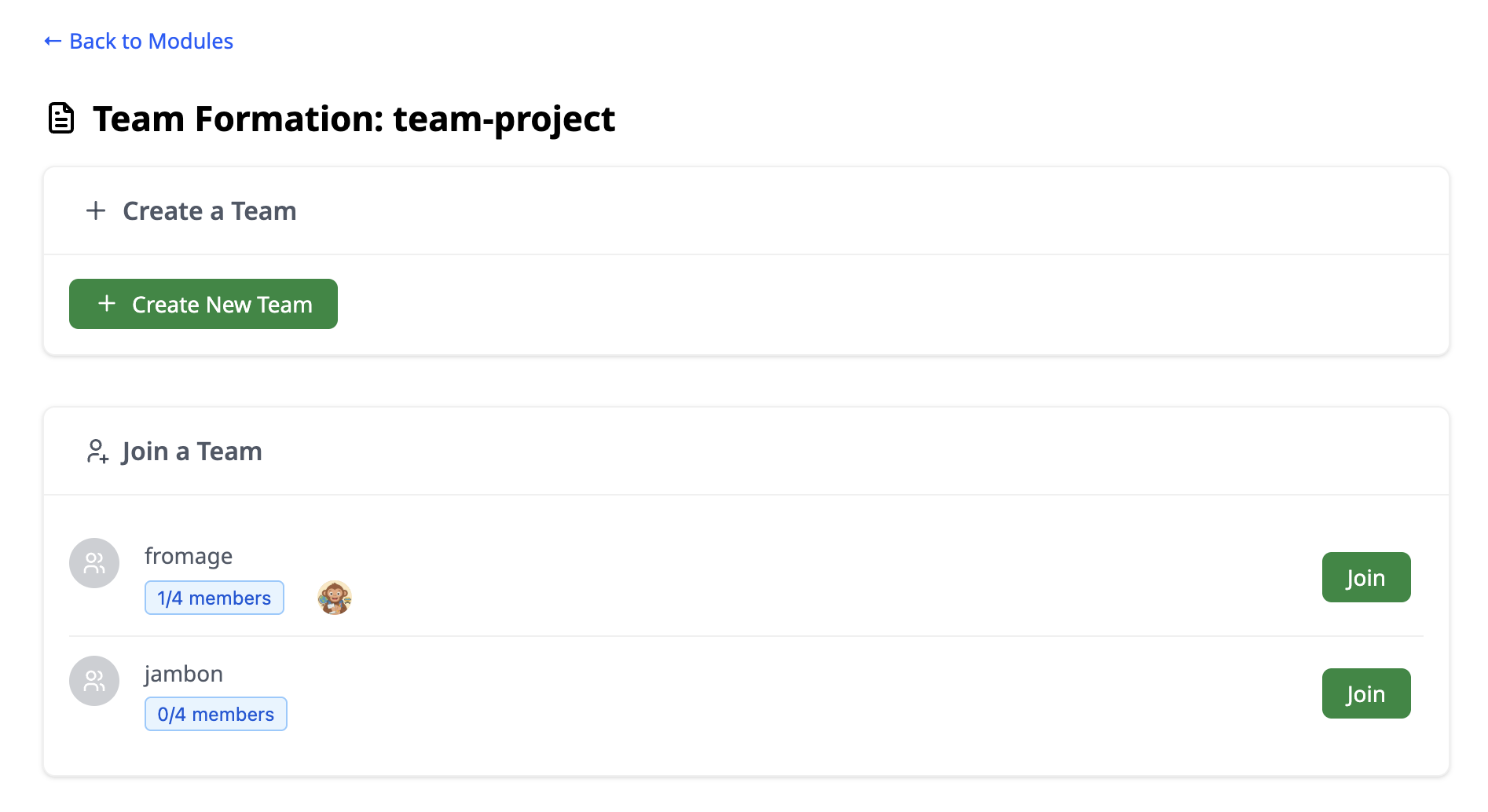
Task: Click the jambon team group avatar icon
Action: [x=94, y=681]
